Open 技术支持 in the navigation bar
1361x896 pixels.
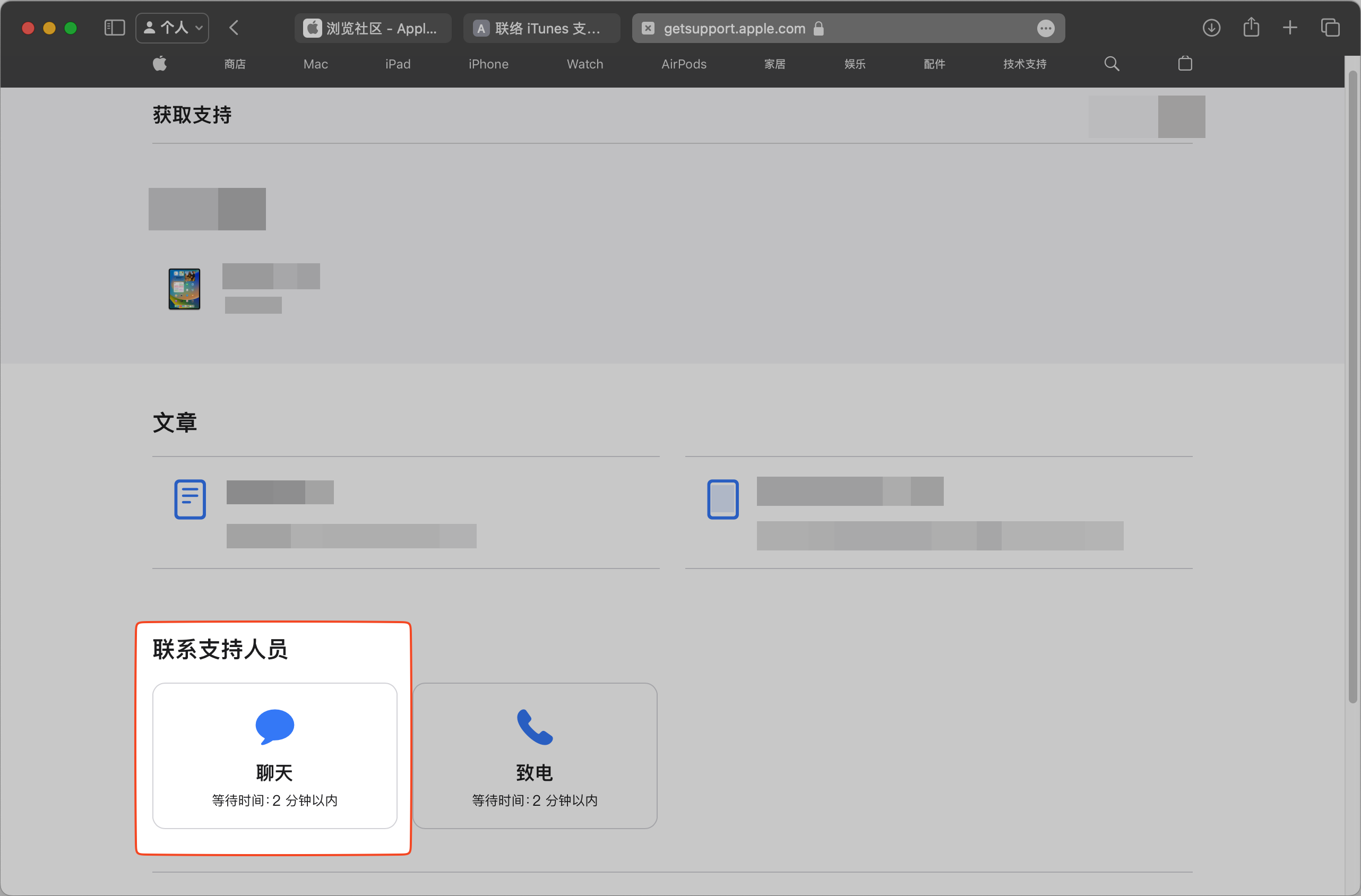1024,64
